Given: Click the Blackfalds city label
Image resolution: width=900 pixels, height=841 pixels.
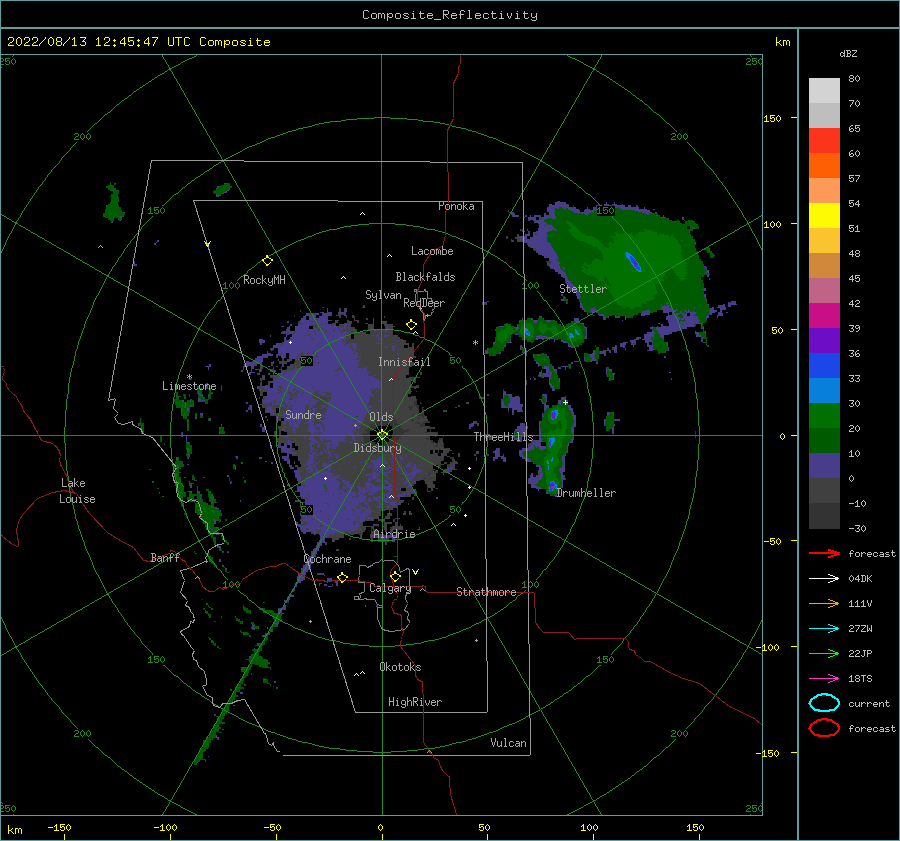Looking at the screenshot, I should pyautogui.click(x=425, y=277).
